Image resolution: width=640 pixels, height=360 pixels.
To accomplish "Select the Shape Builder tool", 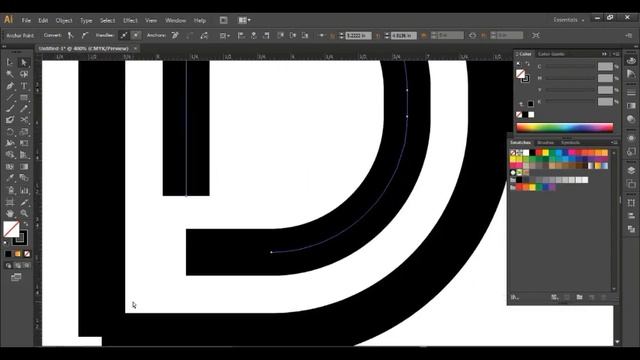I will click(10, 155).
